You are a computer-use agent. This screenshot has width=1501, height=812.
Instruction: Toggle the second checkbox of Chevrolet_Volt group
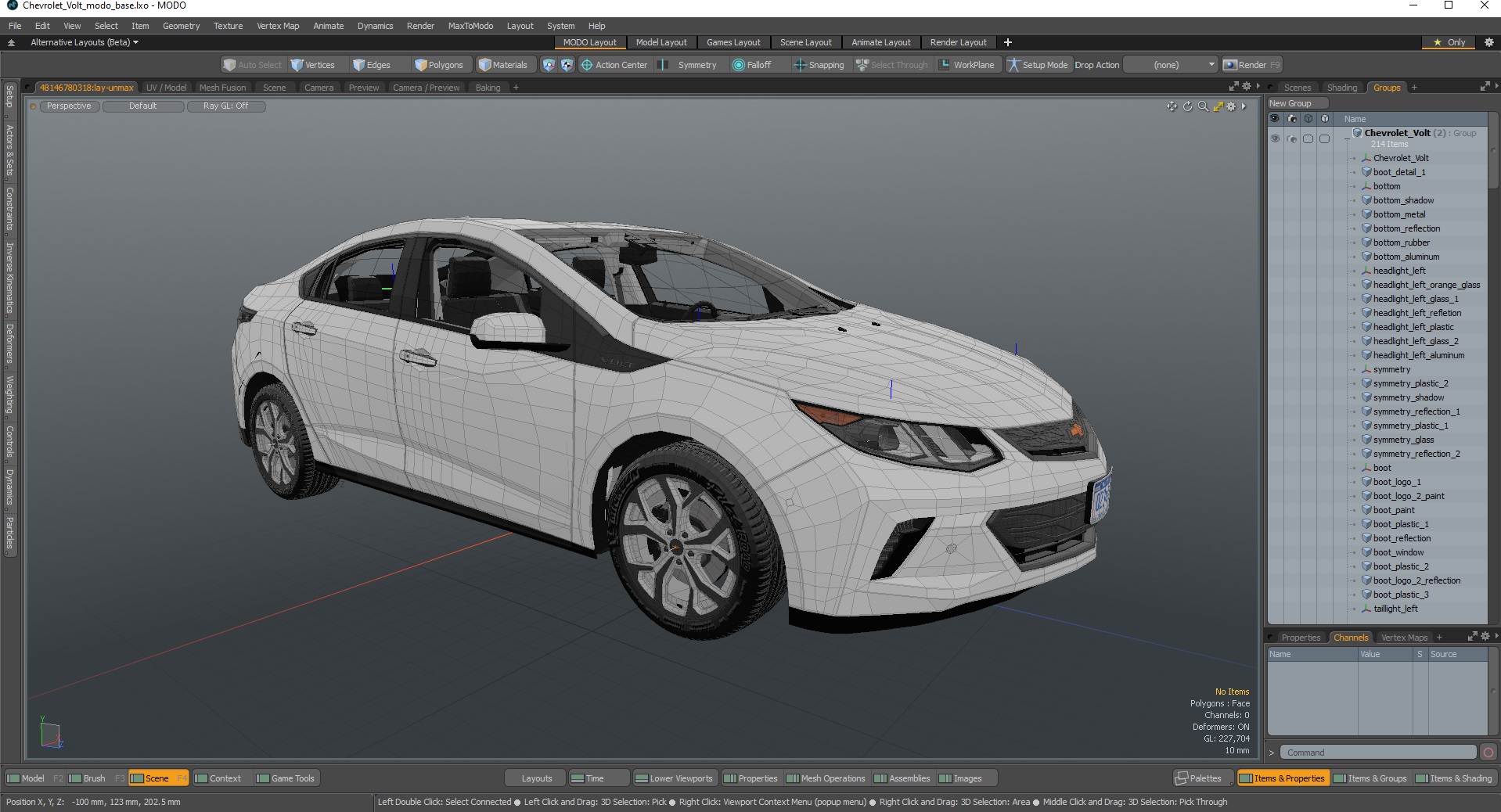coord(1324,138)
